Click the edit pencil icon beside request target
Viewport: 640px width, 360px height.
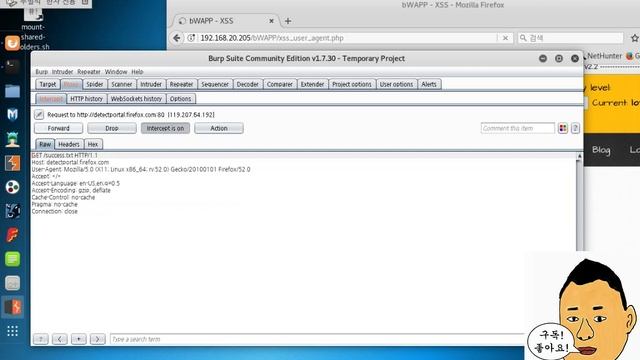coord(39,115)
